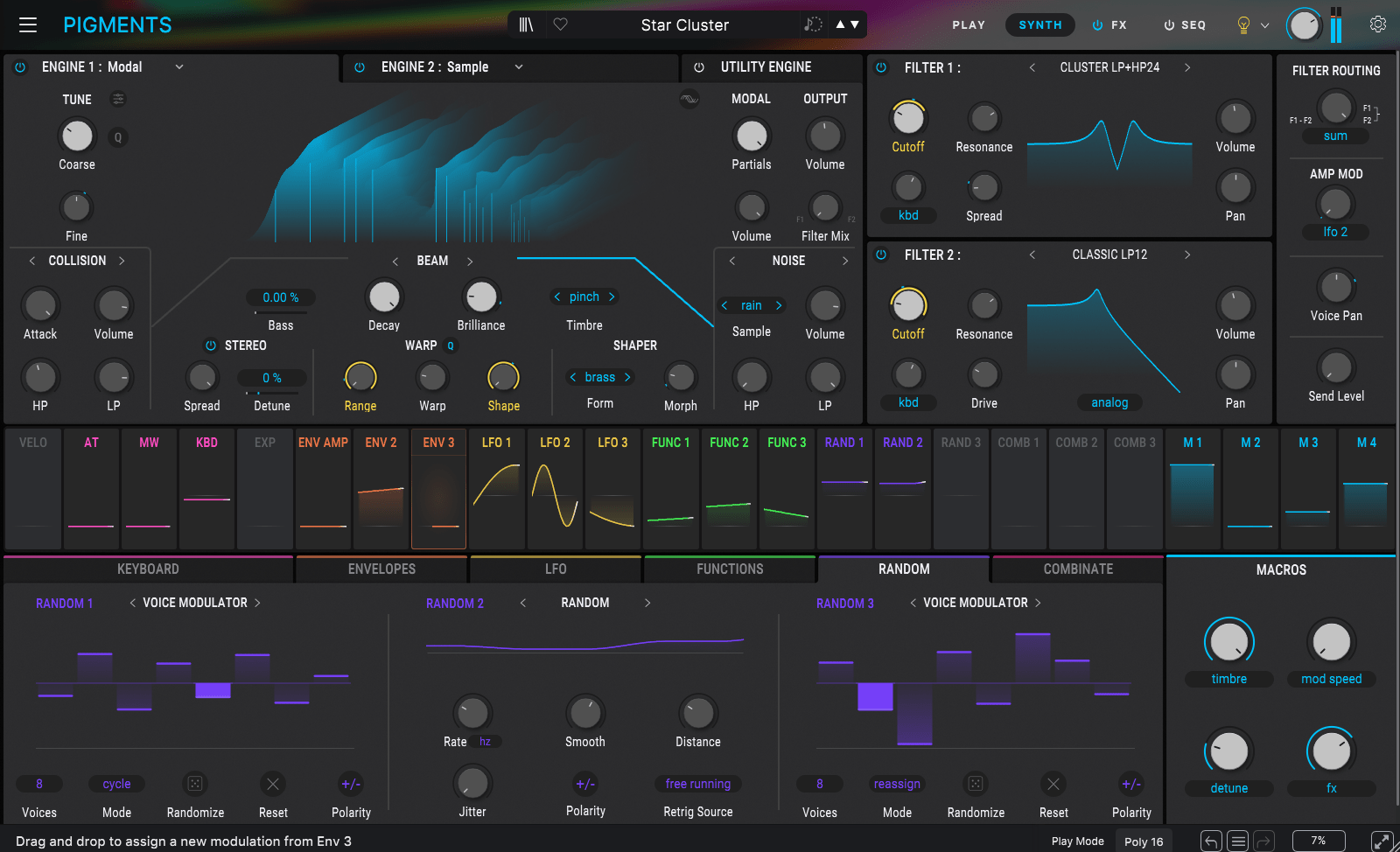Toggle Engine 1 power button
The height and width of the screenshot is (852, 1400).
pyautogui.click(x=20, y=66)
